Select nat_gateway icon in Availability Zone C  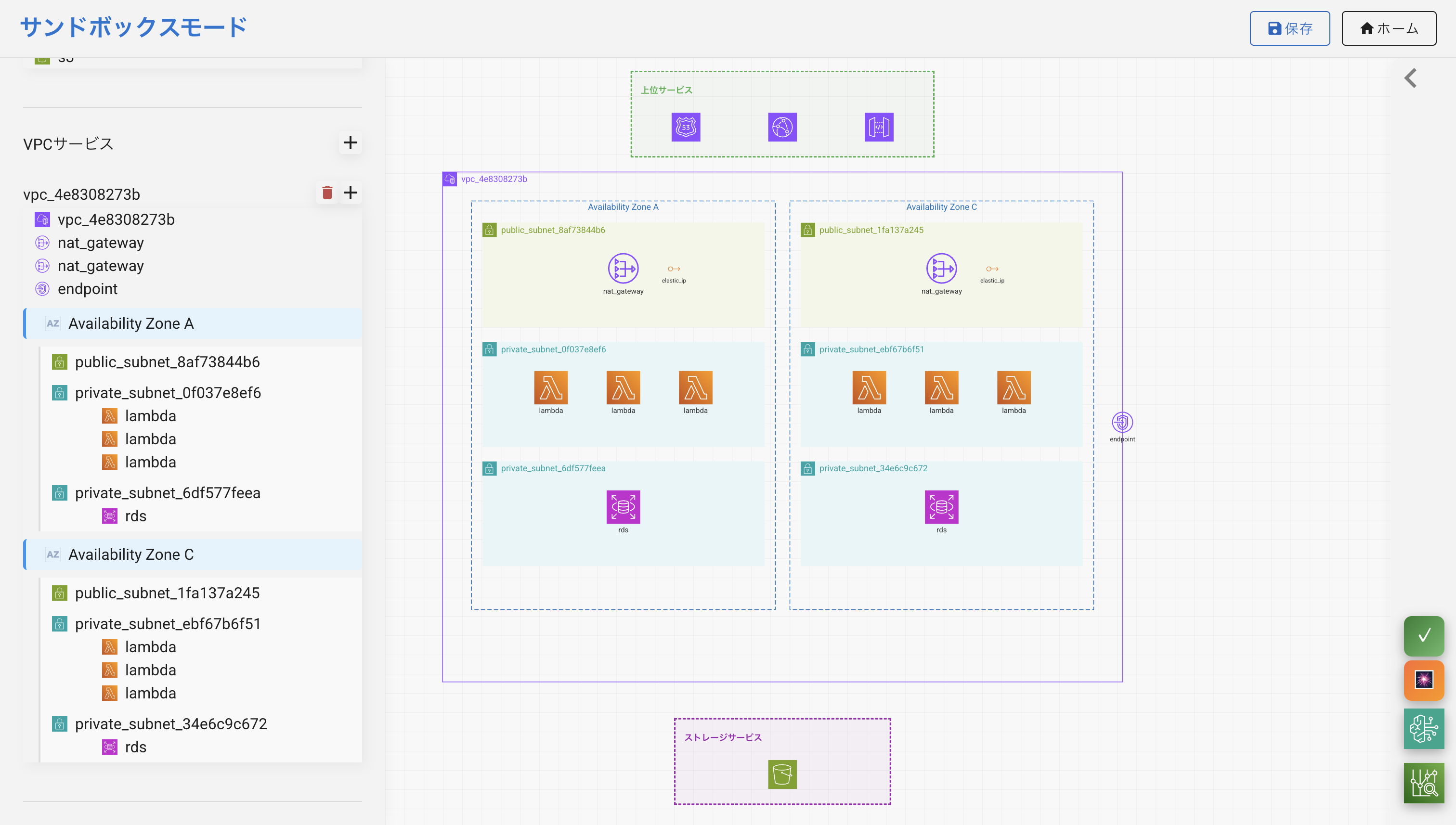click(941, 269)
